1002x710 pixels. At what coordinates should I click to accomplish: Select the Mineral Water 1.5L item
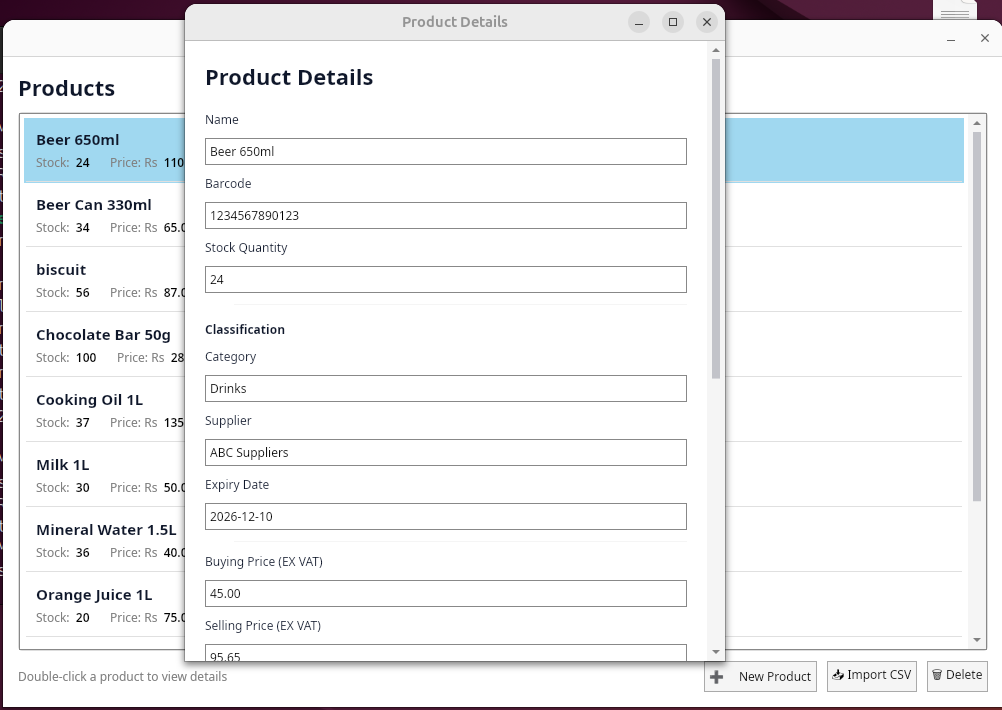[105, 540]
